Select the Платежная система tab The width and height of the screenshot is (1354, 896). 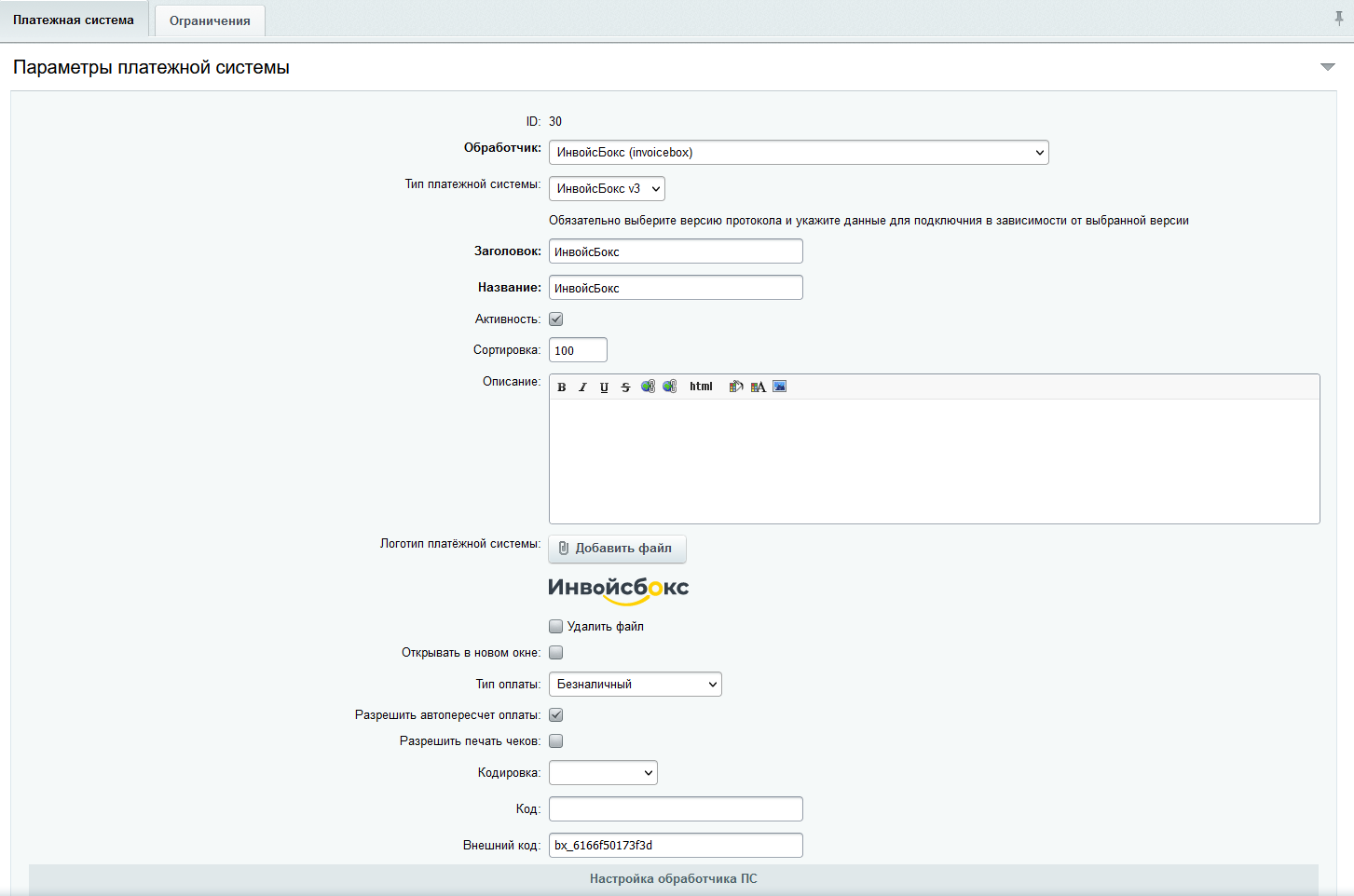[x=74, y=20]
